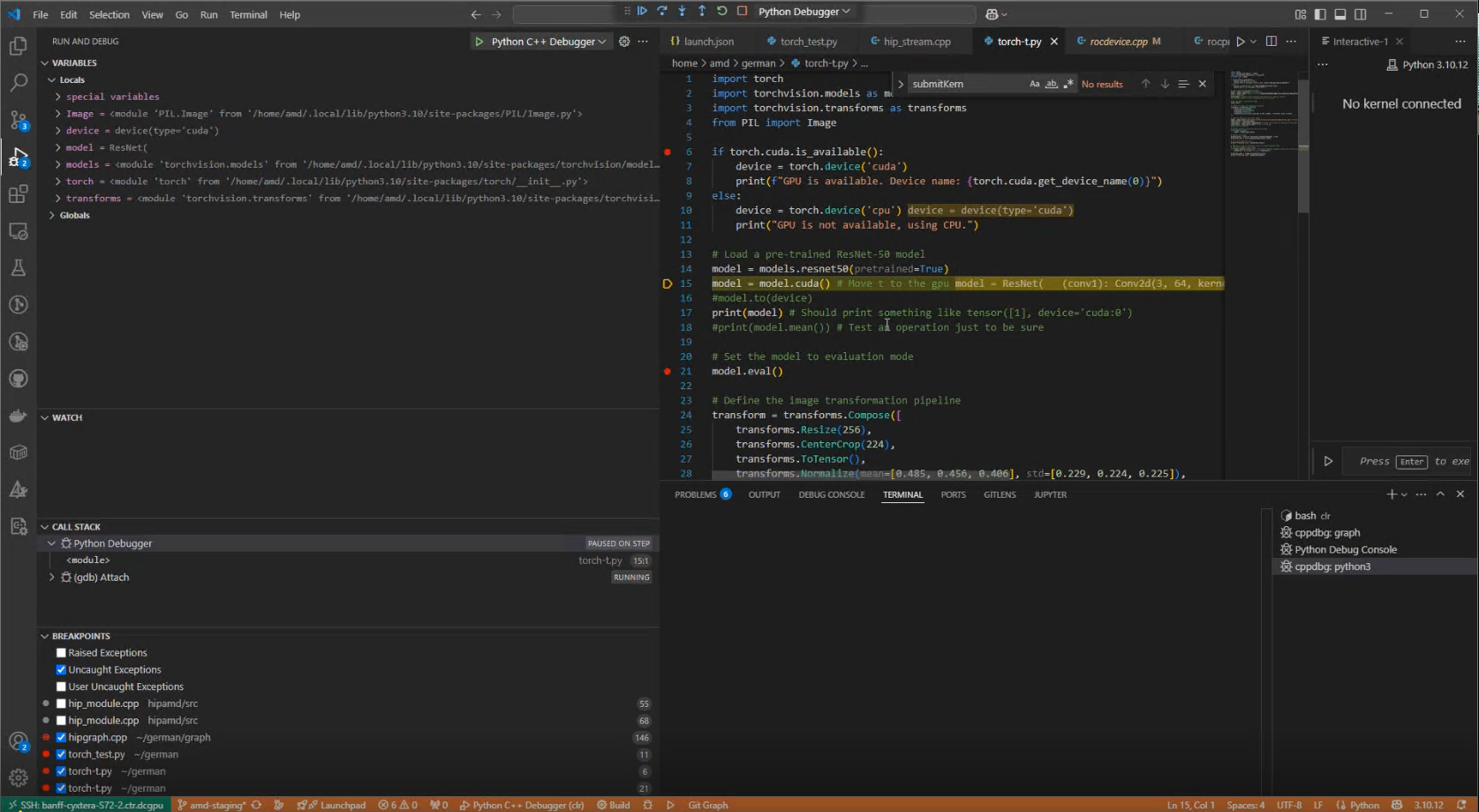Switch to the Debug Console tab
The width and height of the screenshot is (1479, 812).
click(831, 495)
